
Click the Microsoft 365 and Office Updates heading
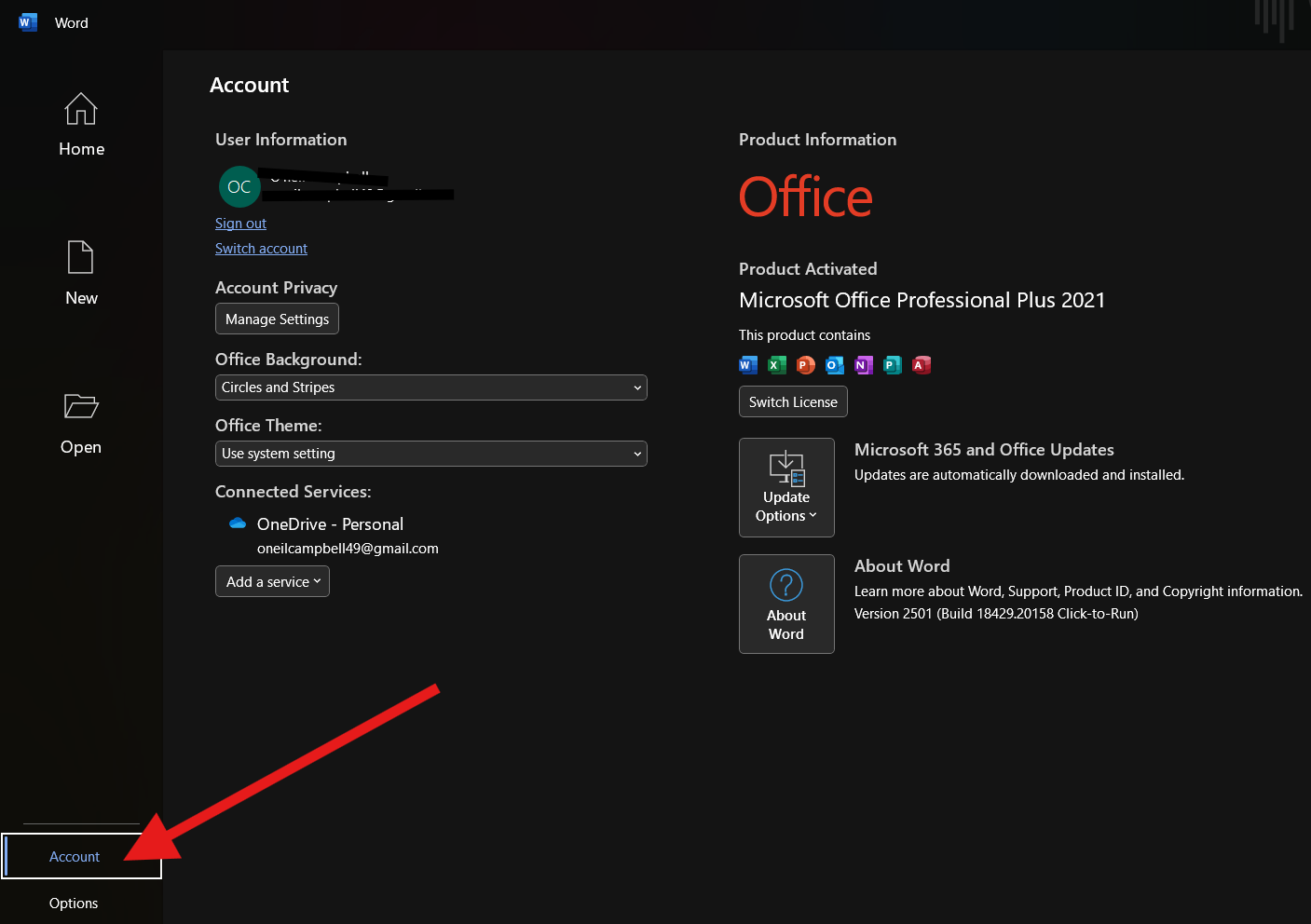click(x=984, y=450)
